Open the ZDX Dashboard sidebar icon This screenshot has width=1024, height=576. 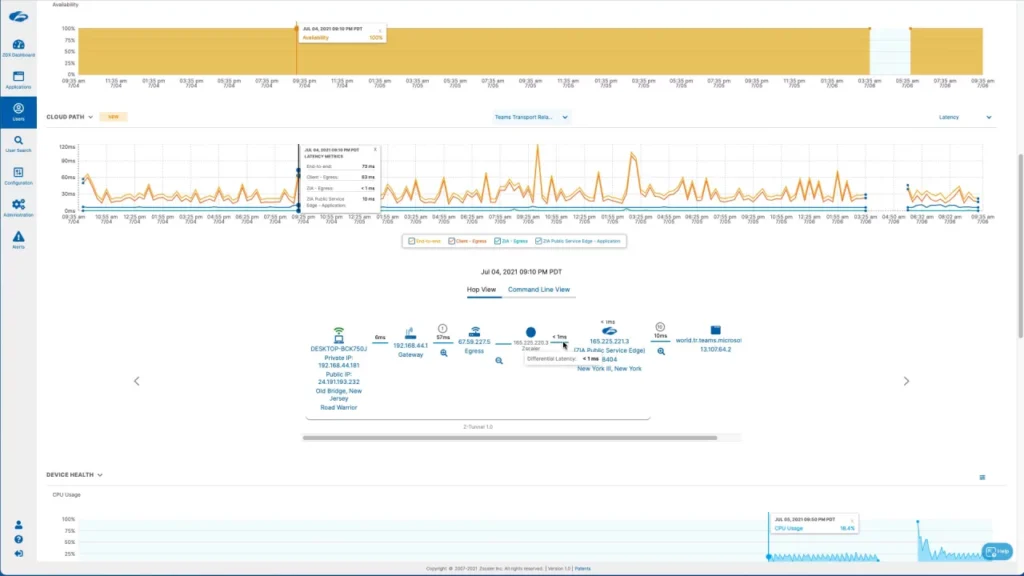(18, 48)
